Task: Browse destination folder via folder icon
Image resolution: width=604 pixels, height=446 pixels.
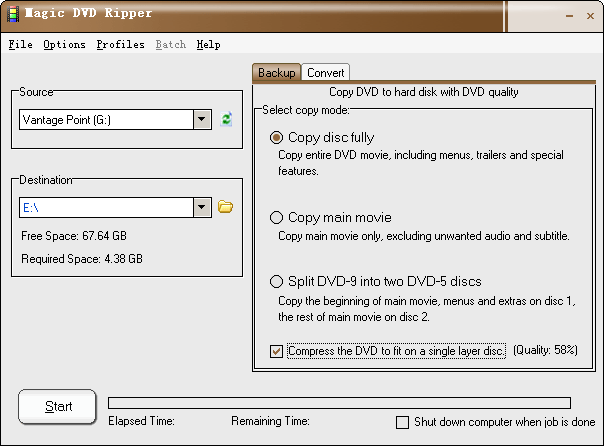Action: coord(225,207)
